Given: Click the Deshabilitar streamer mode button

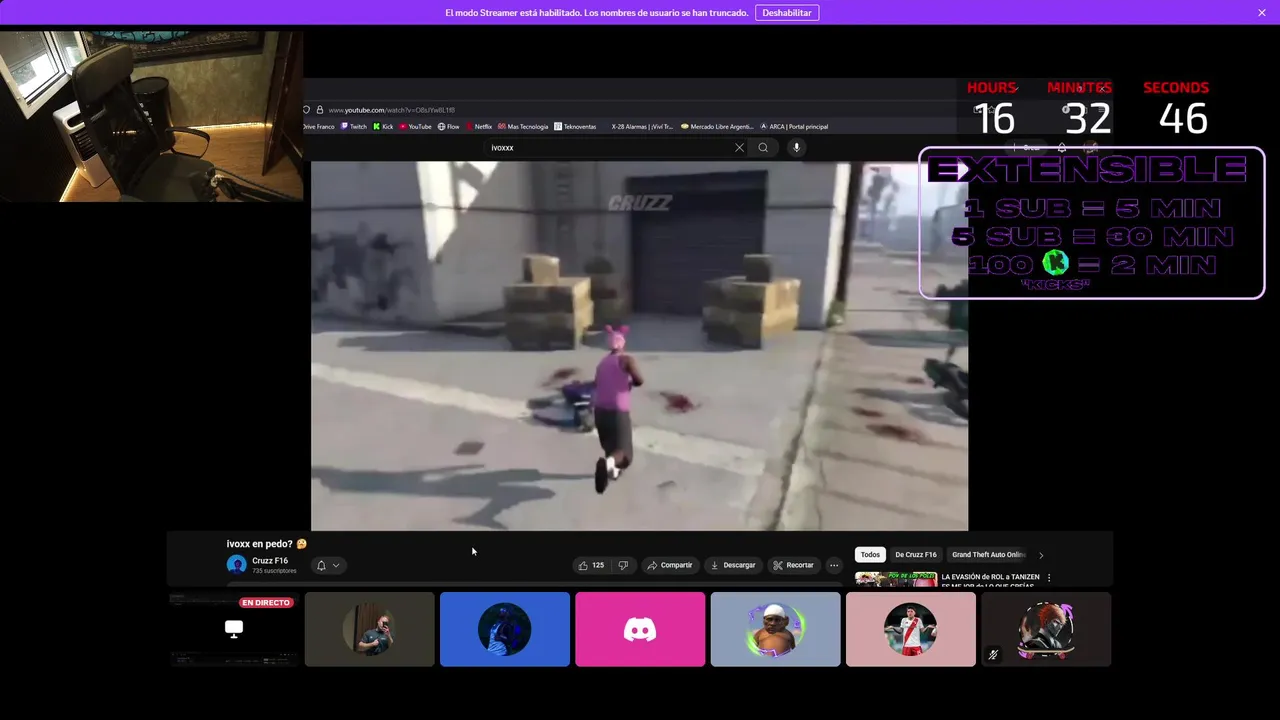Looking at the screenshot, I should 787,12.
